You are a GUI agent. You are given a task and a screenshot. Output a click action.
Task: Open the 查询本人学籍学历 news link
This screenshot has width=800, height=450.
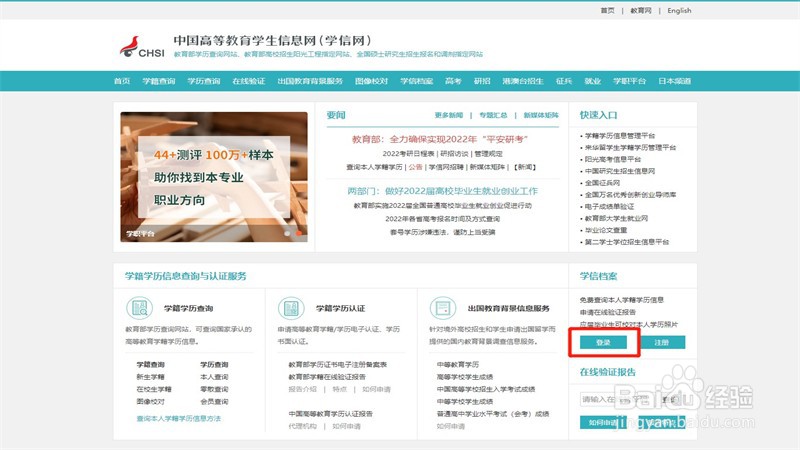click(x=374, y=167)
